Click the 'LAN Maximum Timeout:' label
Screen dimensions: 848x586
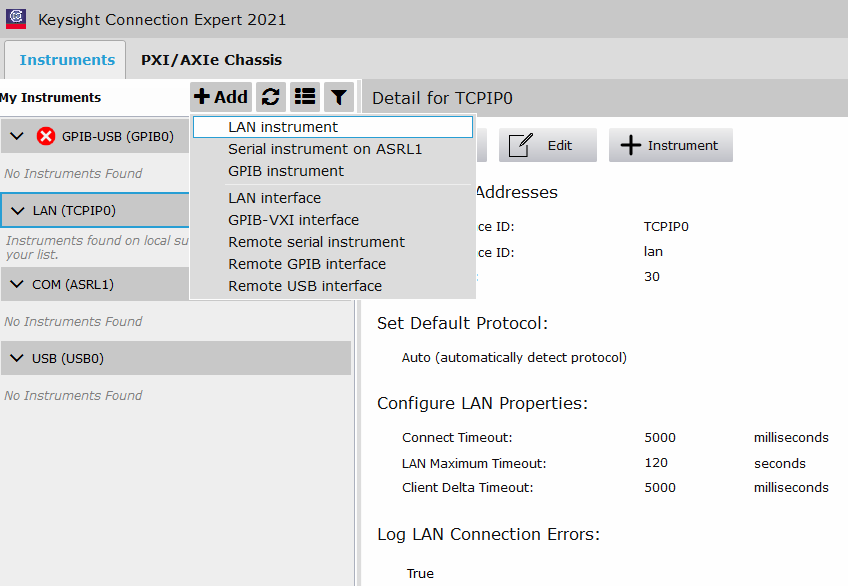[x=474, y=463]
